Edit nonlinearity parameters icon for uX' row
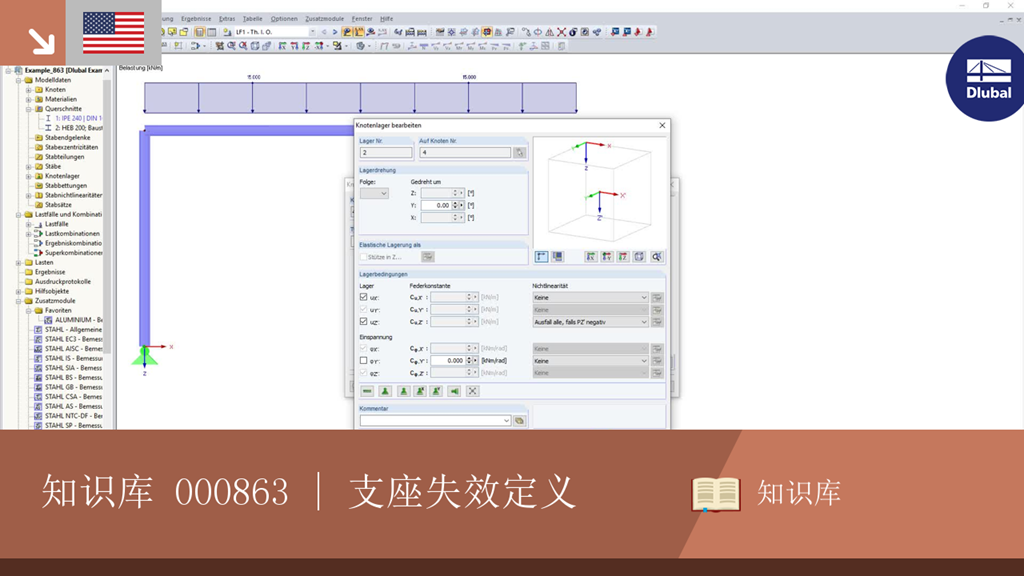Image resolution: width=1024 pixels, height=576 pixels. pyautogui.click(x=657, y=298)
